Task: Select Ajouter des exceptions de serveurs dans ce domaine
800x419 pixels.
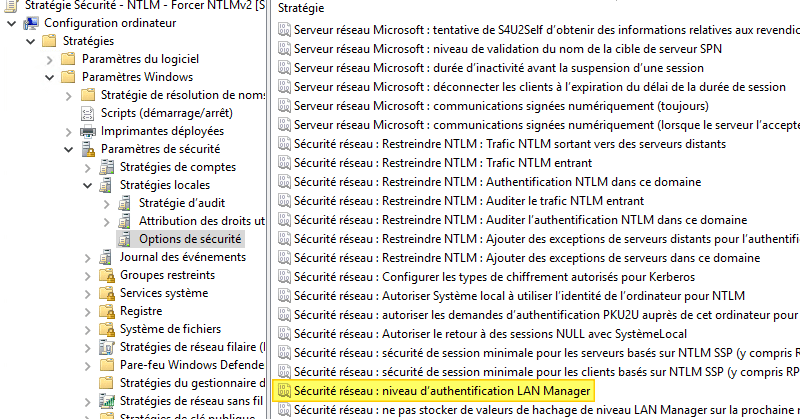Action: [x=527, y=258]
